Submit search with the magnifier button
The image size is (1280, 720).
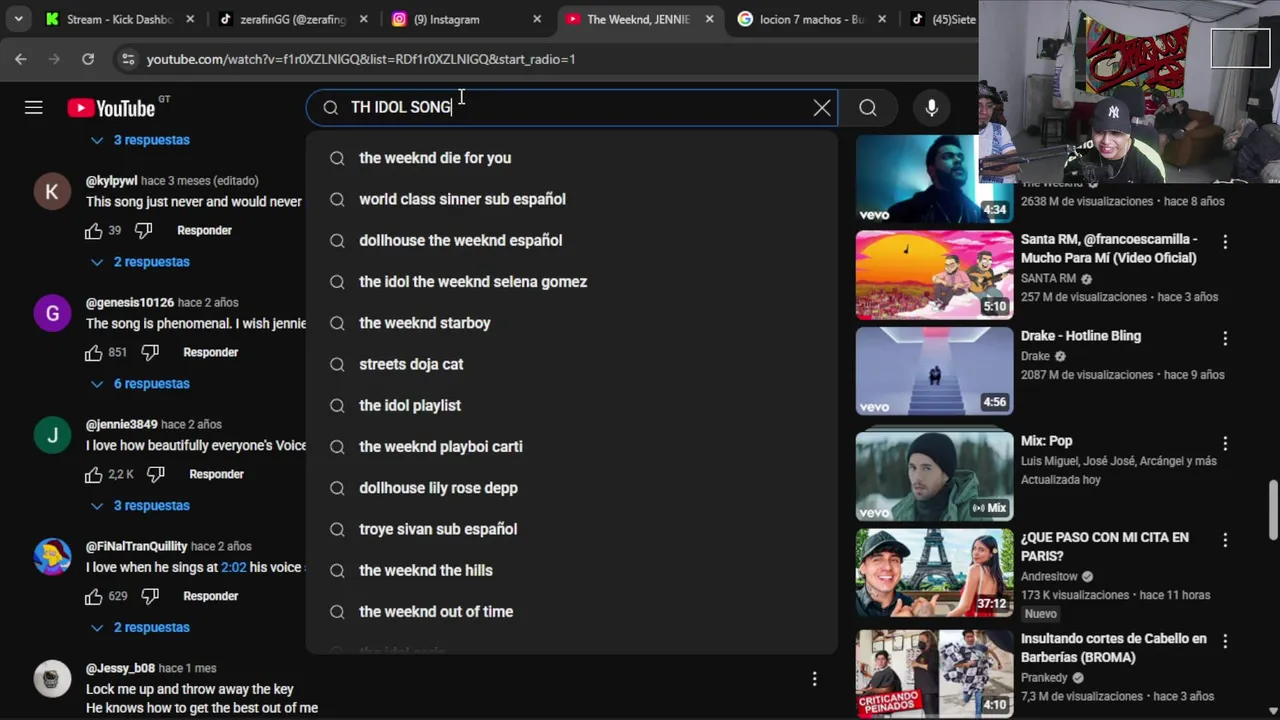click(x=868, y=107)
